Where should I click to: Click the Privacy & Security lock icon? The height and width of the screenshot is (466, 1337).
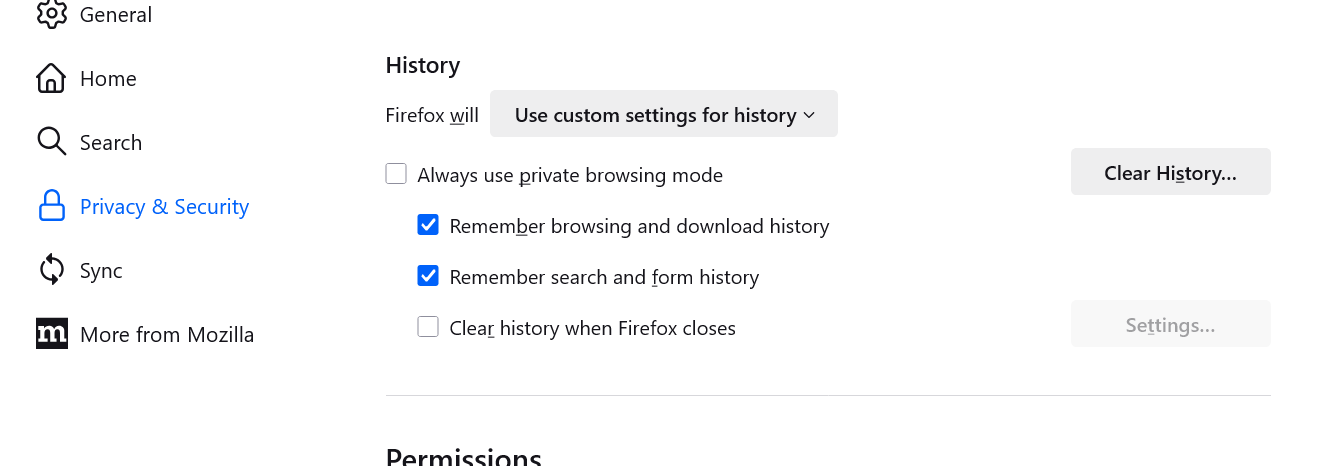click(51, 206)
